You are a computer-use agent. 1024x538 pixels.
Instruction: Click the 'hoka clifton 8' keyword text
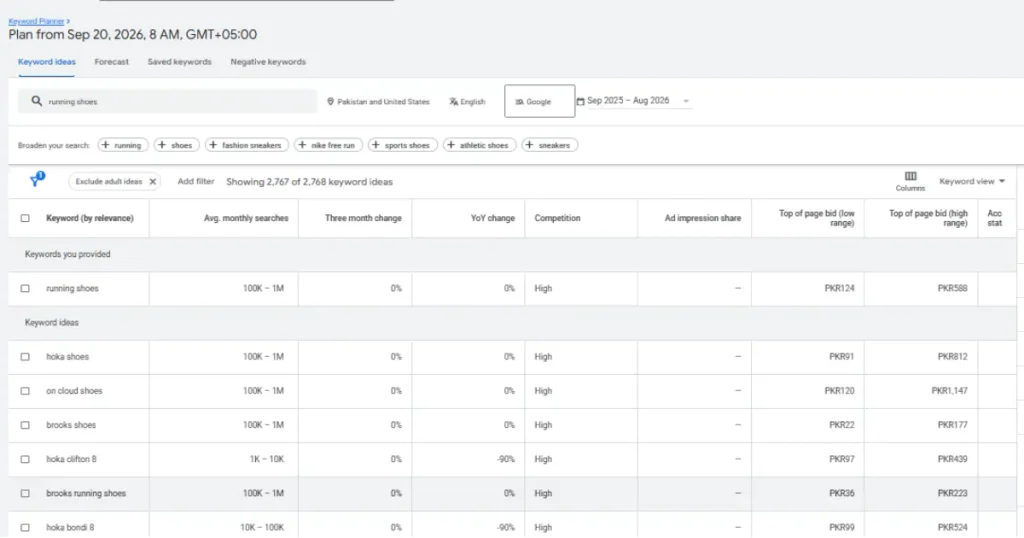[x=71, y=459]
